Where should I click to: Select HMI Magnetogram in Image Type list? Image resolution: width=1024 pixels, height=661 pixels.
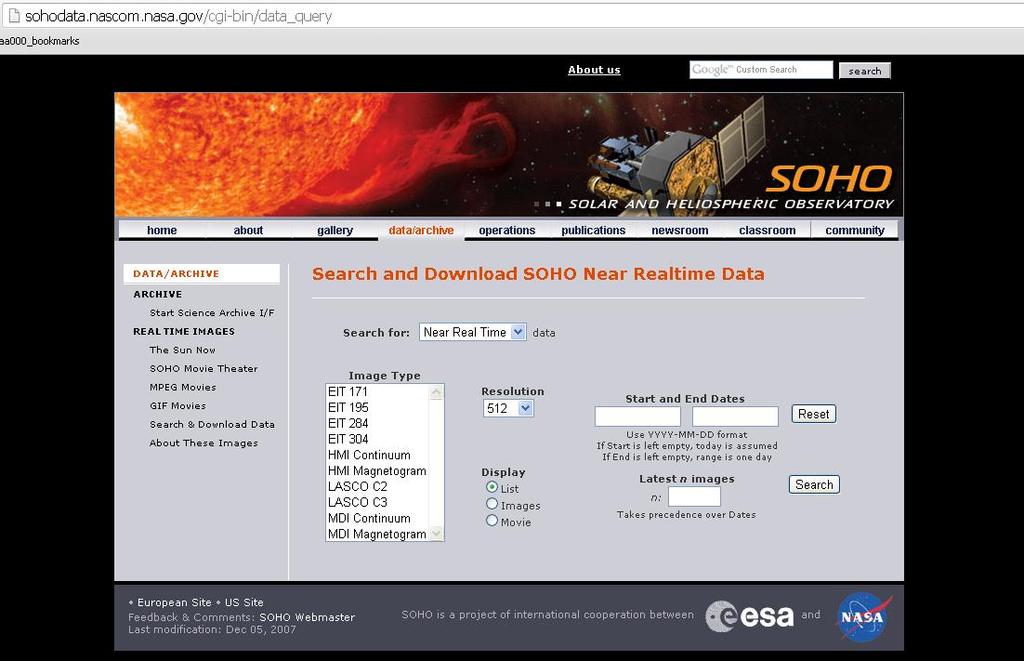point(377,471)
